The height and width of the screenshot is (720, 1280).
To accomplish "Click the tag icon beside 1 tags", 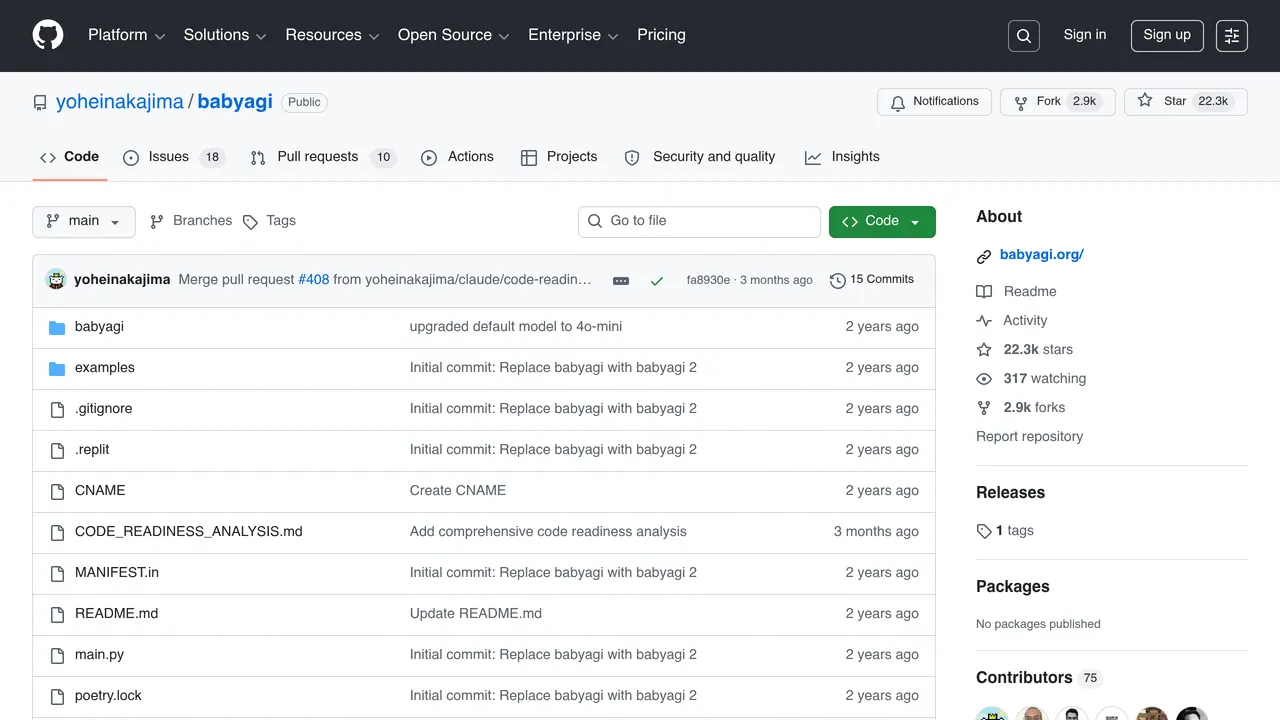I will [984, 531].
